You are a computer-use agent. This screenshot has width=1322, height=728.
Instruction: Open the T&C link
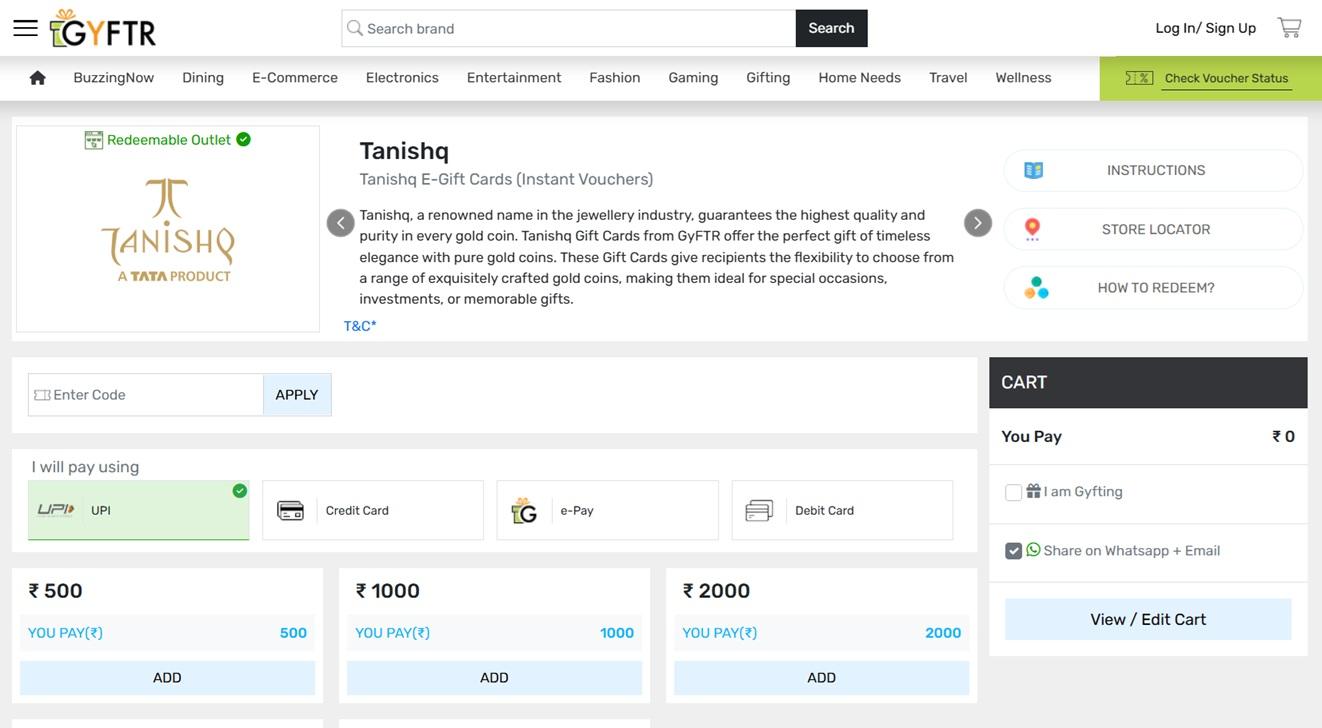coord(360,326)
